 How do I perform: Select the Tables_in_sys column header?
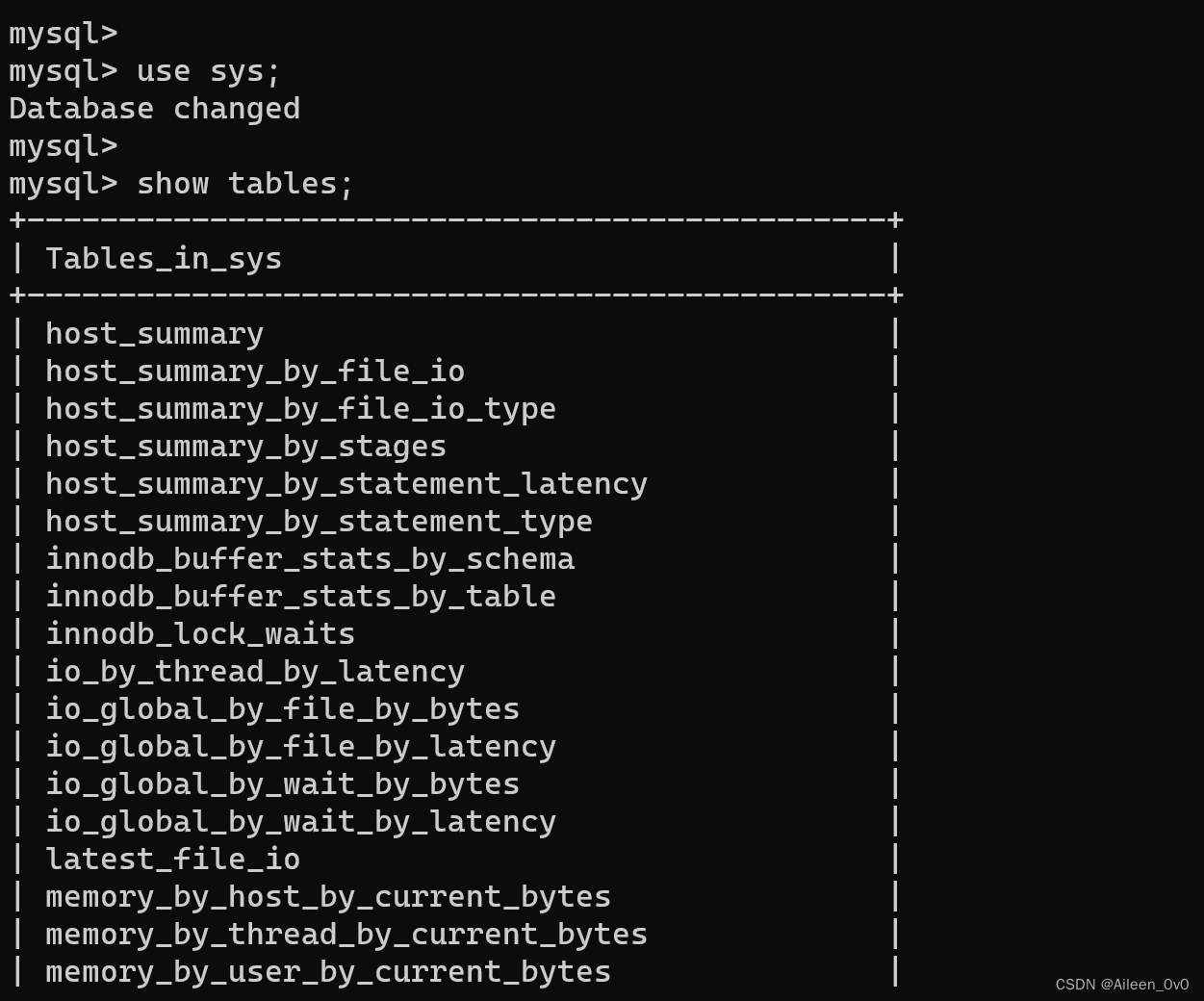coord(164,259)
